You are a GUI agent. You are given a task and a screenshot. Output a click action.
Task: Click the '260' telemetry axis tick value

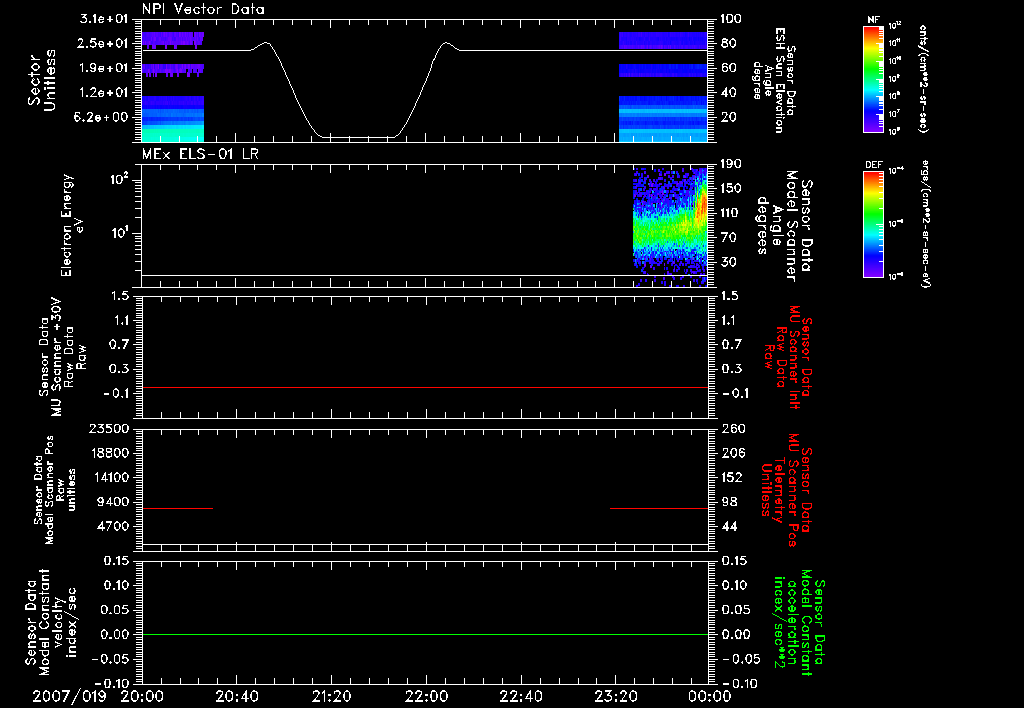(732, 428)
